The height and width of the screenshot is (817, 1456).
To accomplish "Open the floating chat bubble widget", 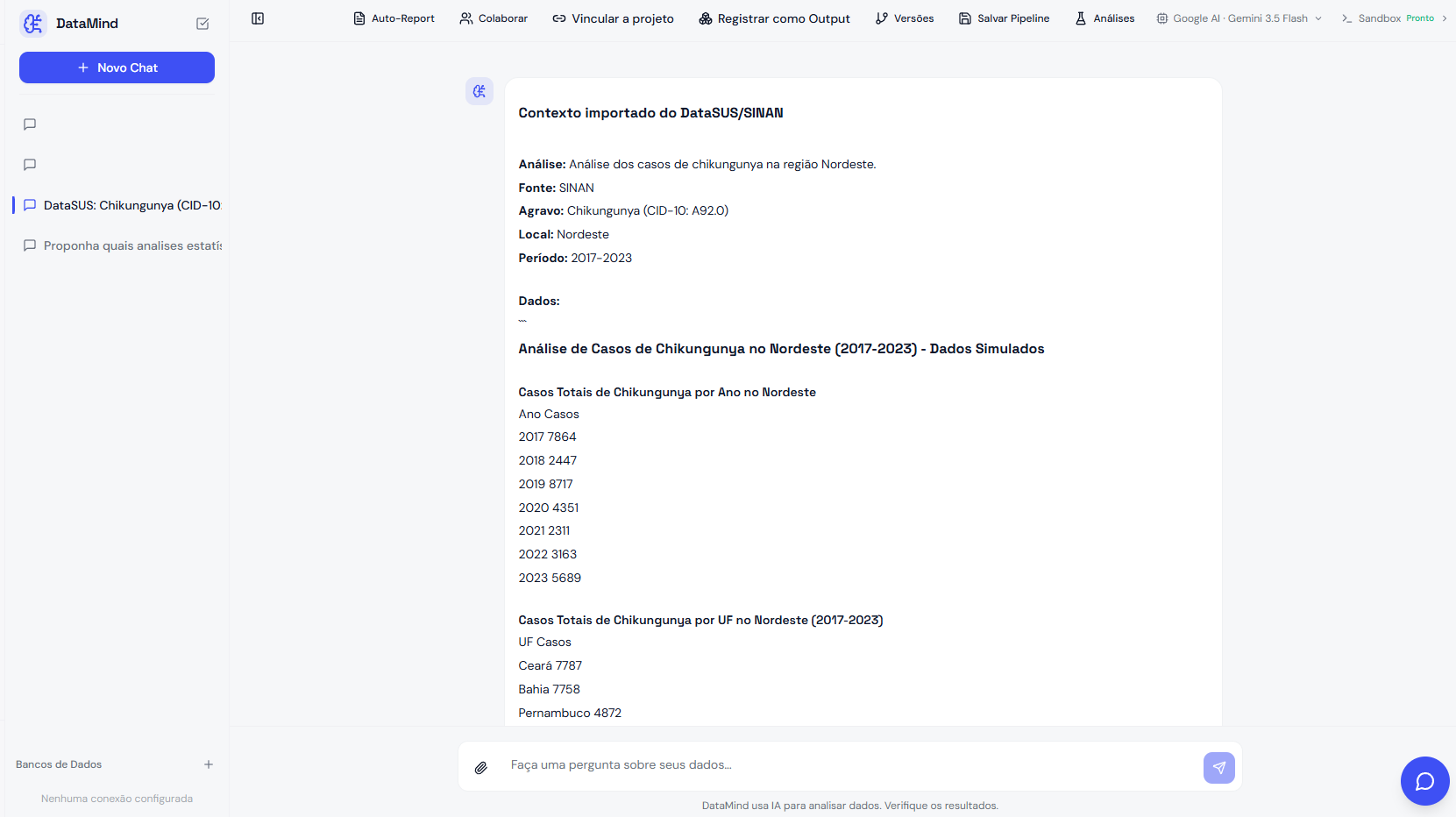I will click(1425, 781).
